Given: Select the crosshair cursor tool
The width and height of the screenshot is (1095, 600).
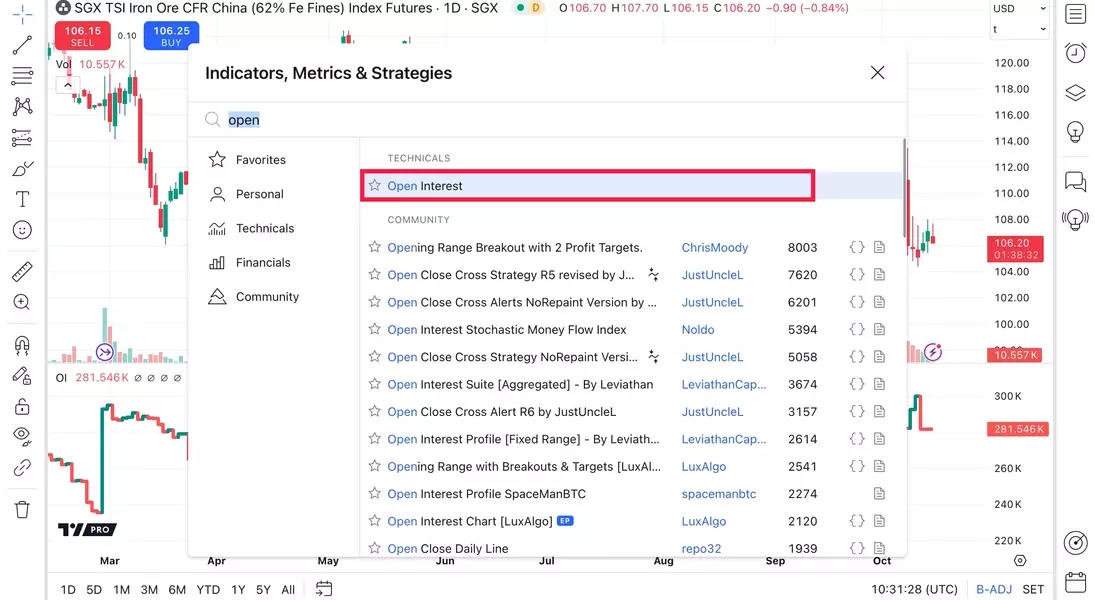Looking at the screenshot, I should [22, 14].
